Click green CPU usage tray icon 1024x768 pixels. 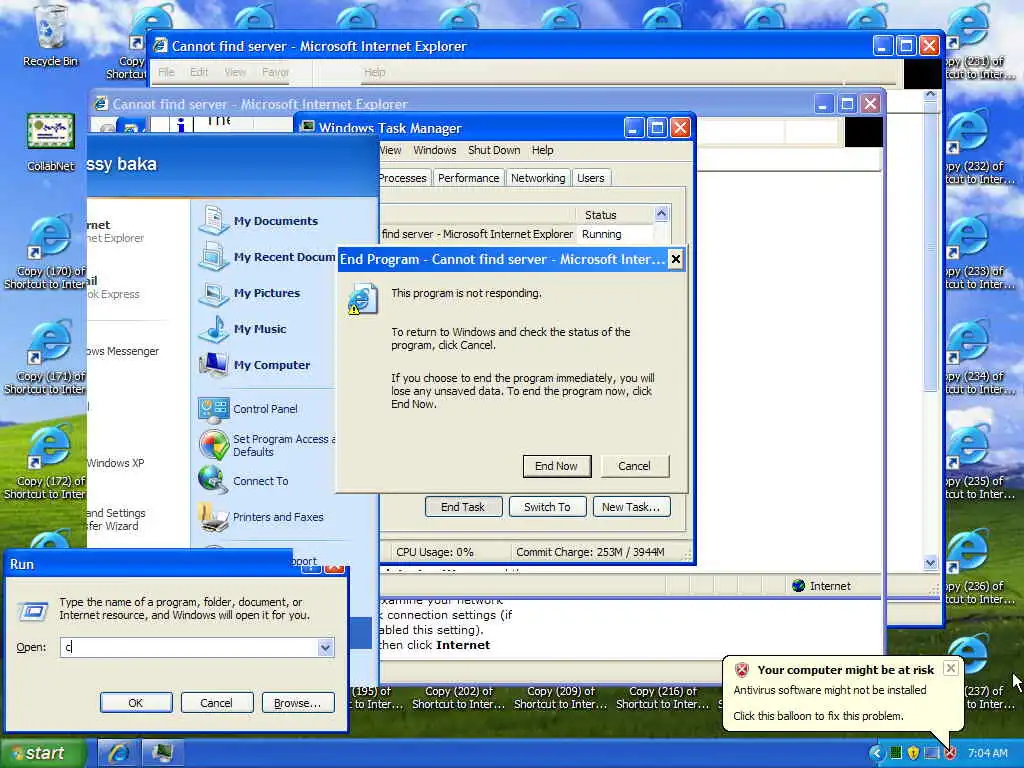(895, 753)
